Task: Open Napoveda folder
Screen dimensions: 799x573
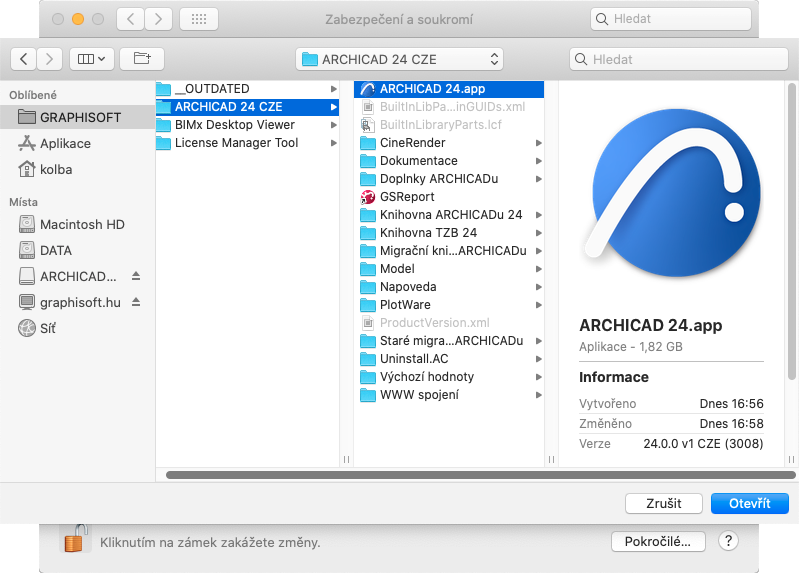Action: click(x=449, y=286)
